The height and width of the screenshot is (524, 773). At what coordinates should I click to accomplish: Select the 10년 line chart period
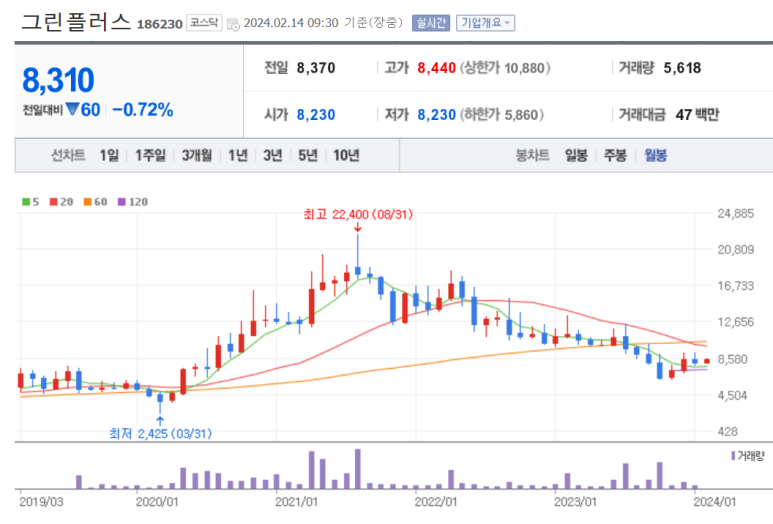tap(346, 155)
